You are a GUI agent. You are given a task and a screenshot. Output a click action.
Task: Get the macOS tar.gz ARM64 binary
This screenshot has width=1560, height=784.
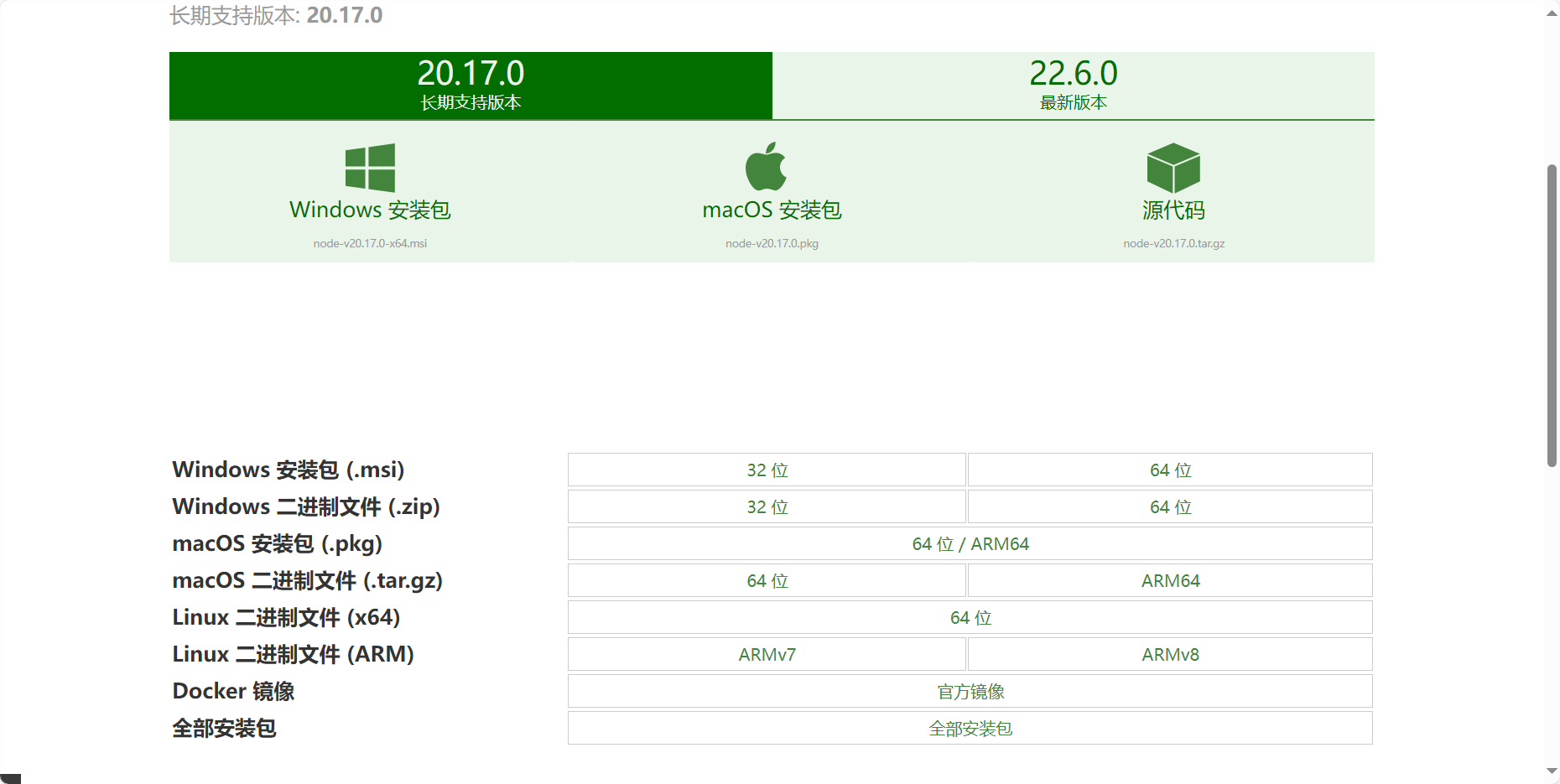point(1170,581)
